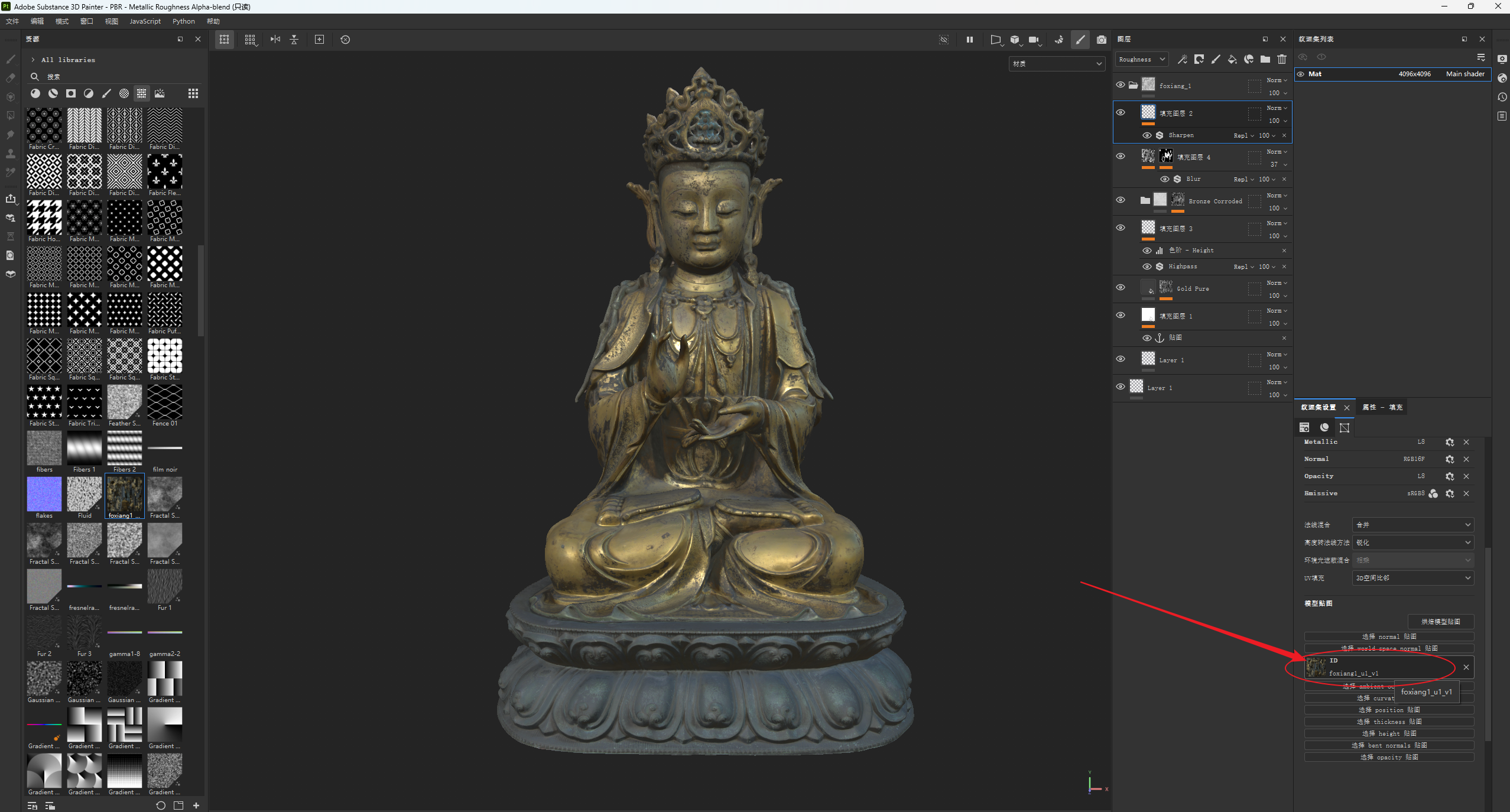Hide the Sharpen filter effect
The height and width of the screenshot is (812, 1510).
[x=1147, y=135]
